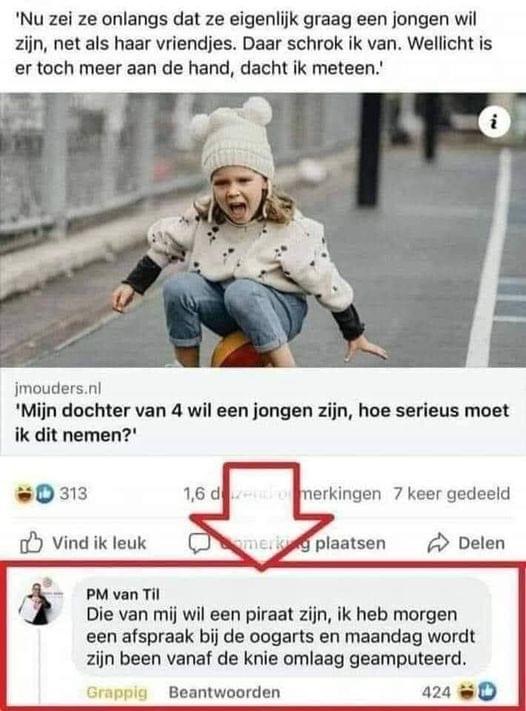Click the blue like reaction icon beside 313
The image size is (526, 711).
[x=44, y=494]
